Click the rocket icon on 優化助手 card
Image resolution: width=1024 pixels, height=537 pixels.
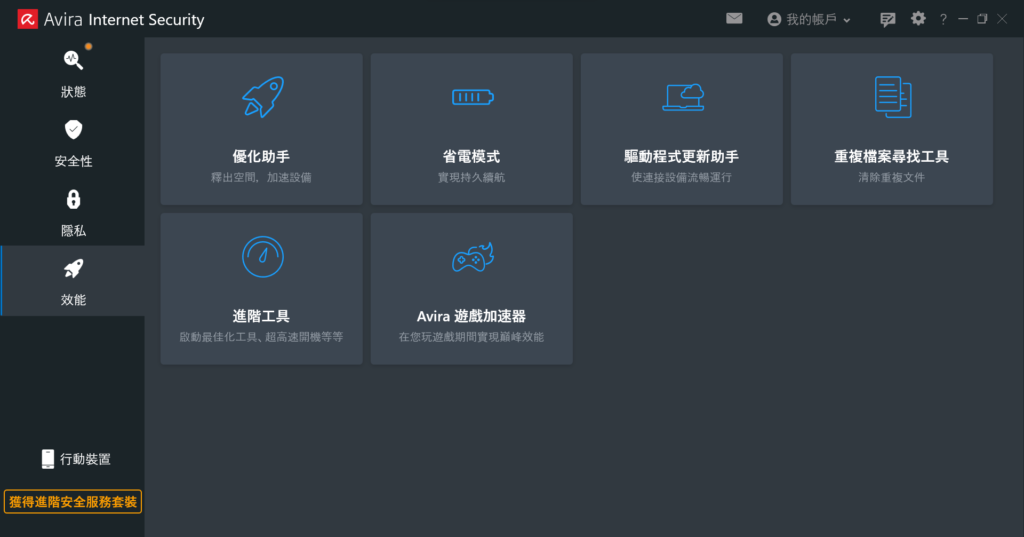click(263, 97)
